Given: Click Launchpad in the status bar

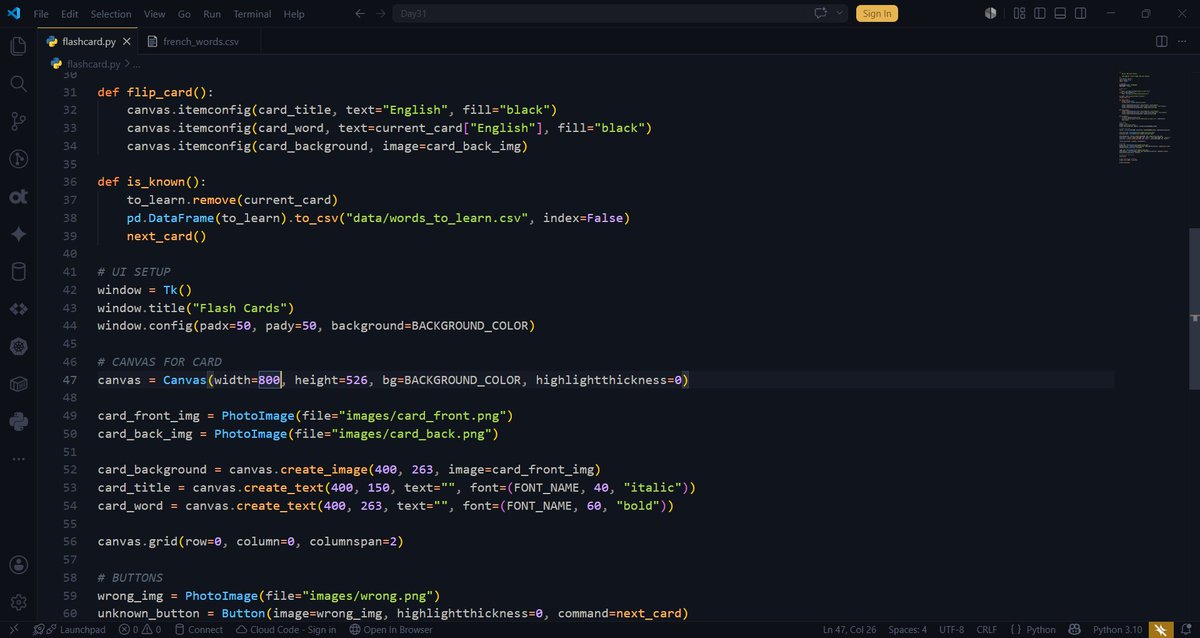Looking at the screenshot, I should pyautogui.click(x=74, y=630).
